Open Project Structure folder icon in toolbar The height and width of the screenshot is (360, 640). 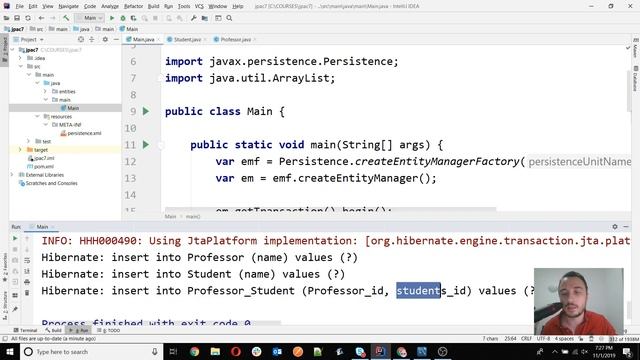[x=205, y=18]
